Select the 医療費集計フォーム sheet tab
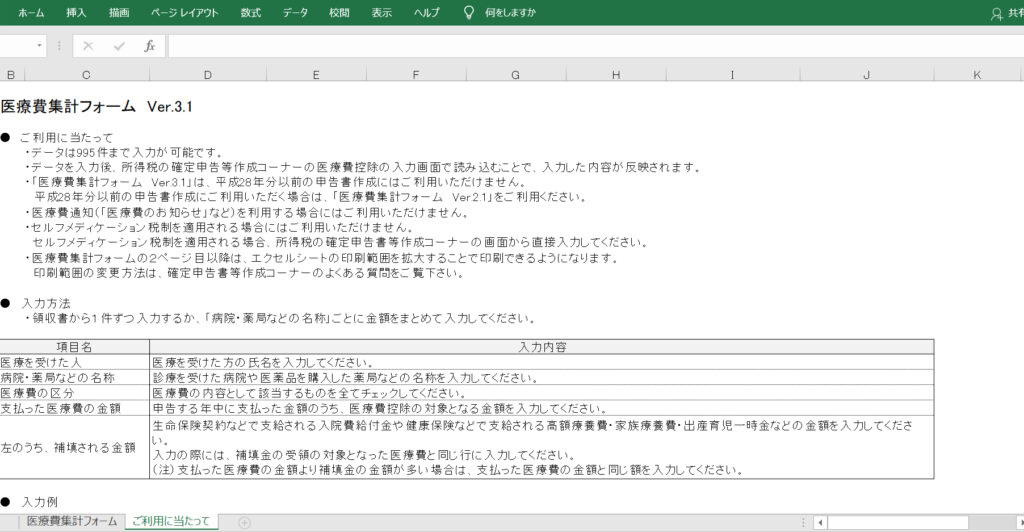1024x532 pixels. (72, 522)
